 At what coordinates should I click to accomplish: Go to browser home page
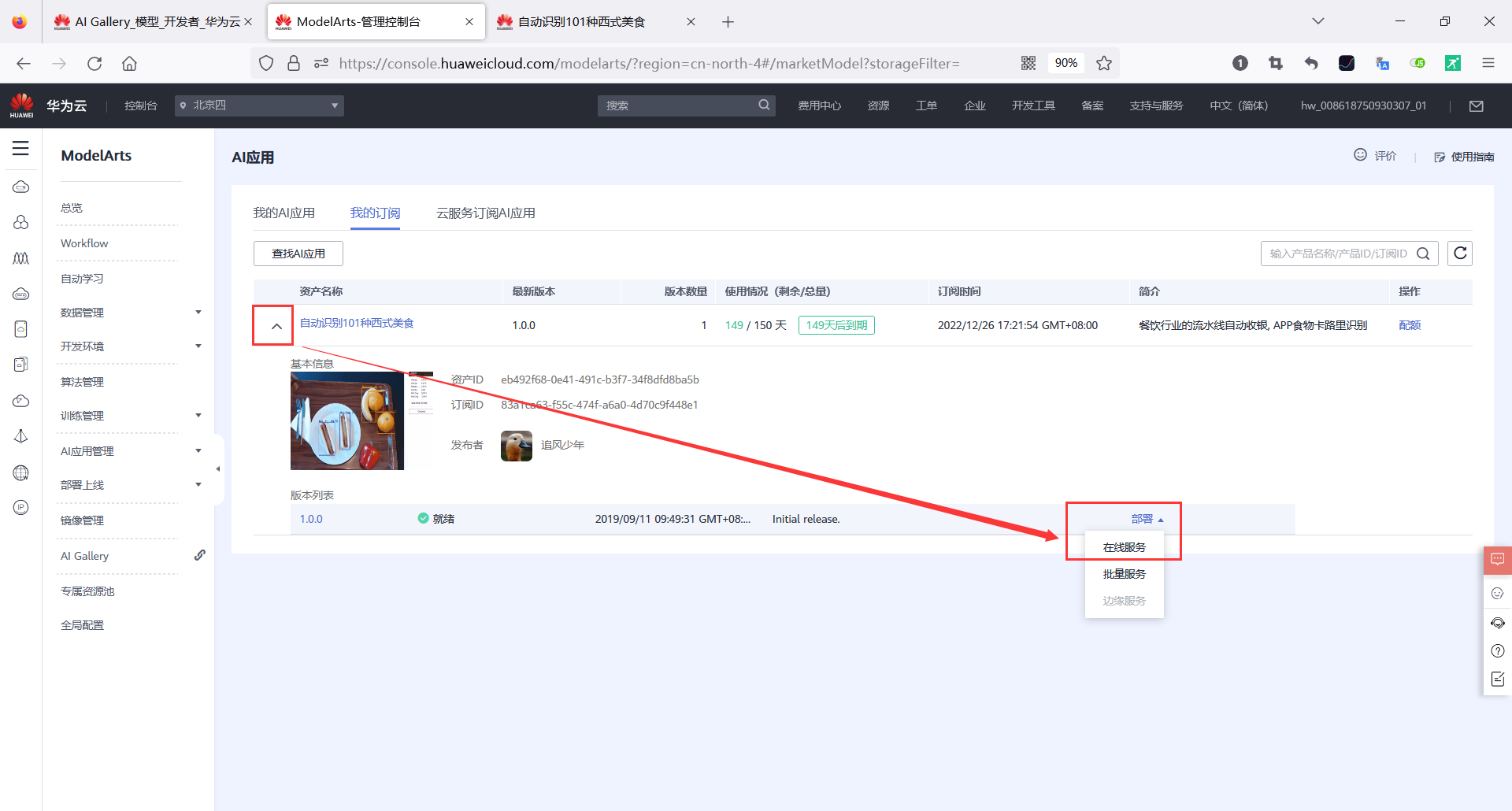point(129,64)
